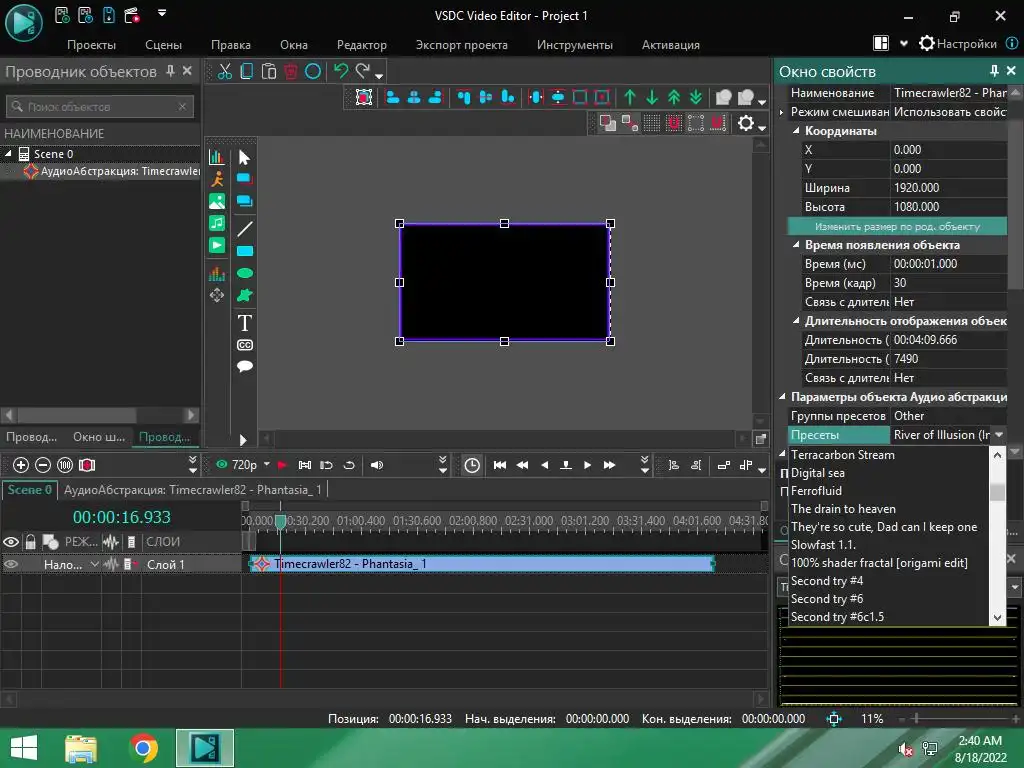Click the red trash Delete icon
This screenshot has height=768, width=1024.
click(291, 71)
